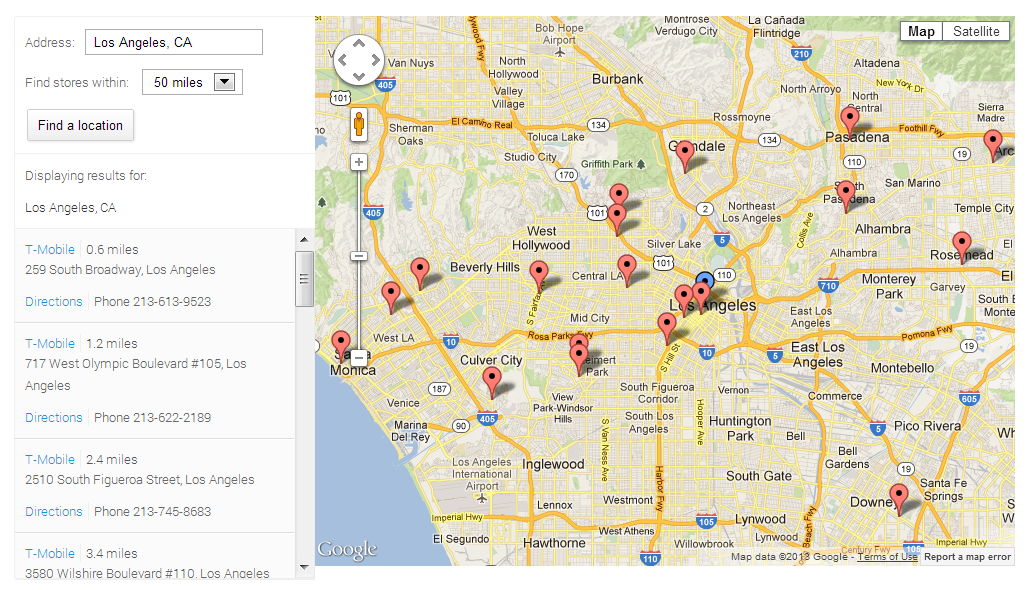Select the zoom out minus icon
1035x590 pixels.
pos(358,257)
